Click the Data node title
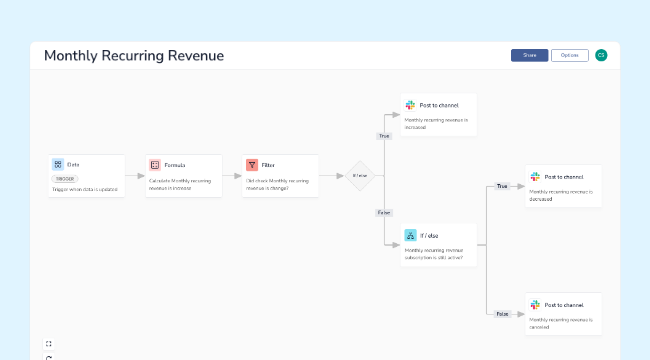The width and height of the screenshot is (650, 360). click(73, 165)
